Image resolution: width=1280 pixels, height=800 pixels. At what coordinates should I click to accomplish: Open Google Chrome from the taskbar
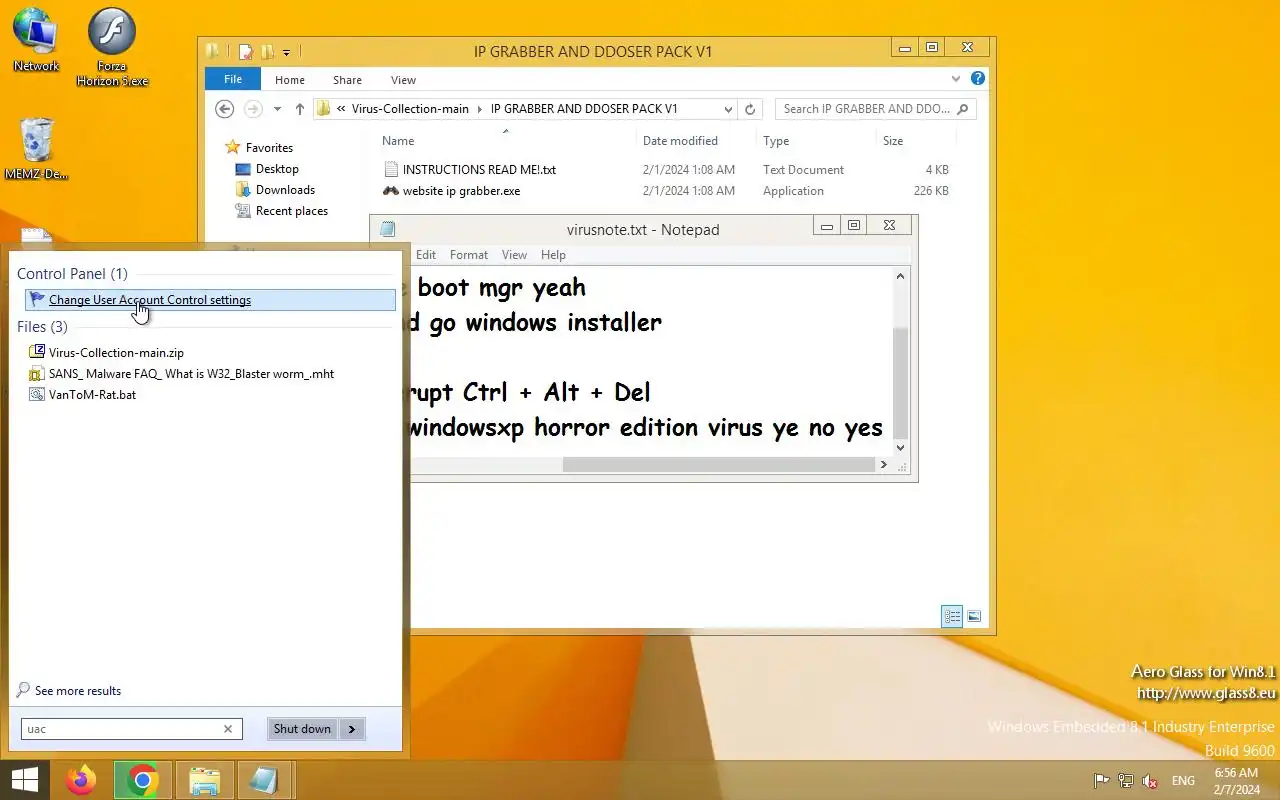tap(142, 780)
